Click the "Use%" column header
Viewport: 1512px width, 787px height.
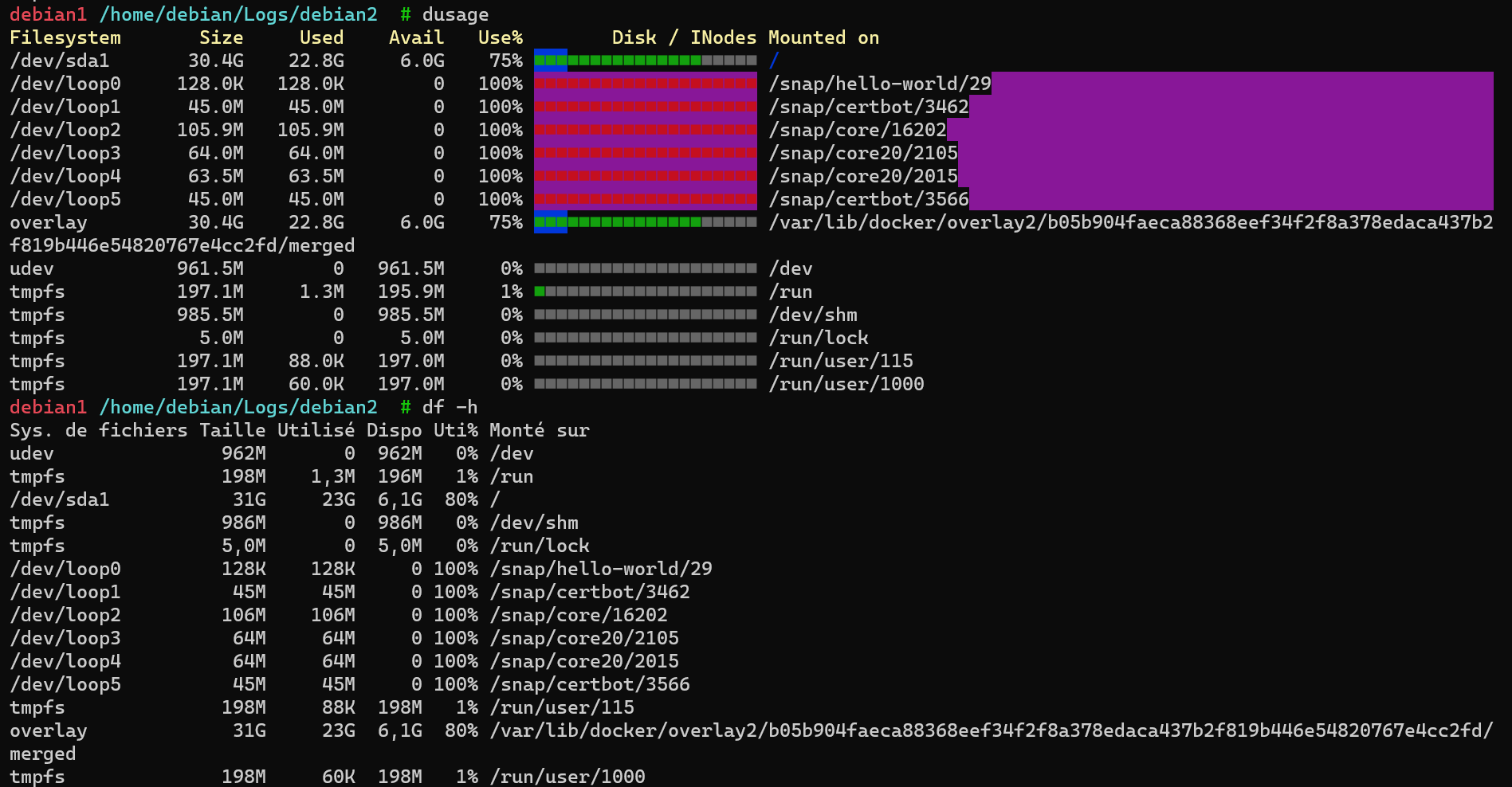pyautogui.click(x=501, y=37)
